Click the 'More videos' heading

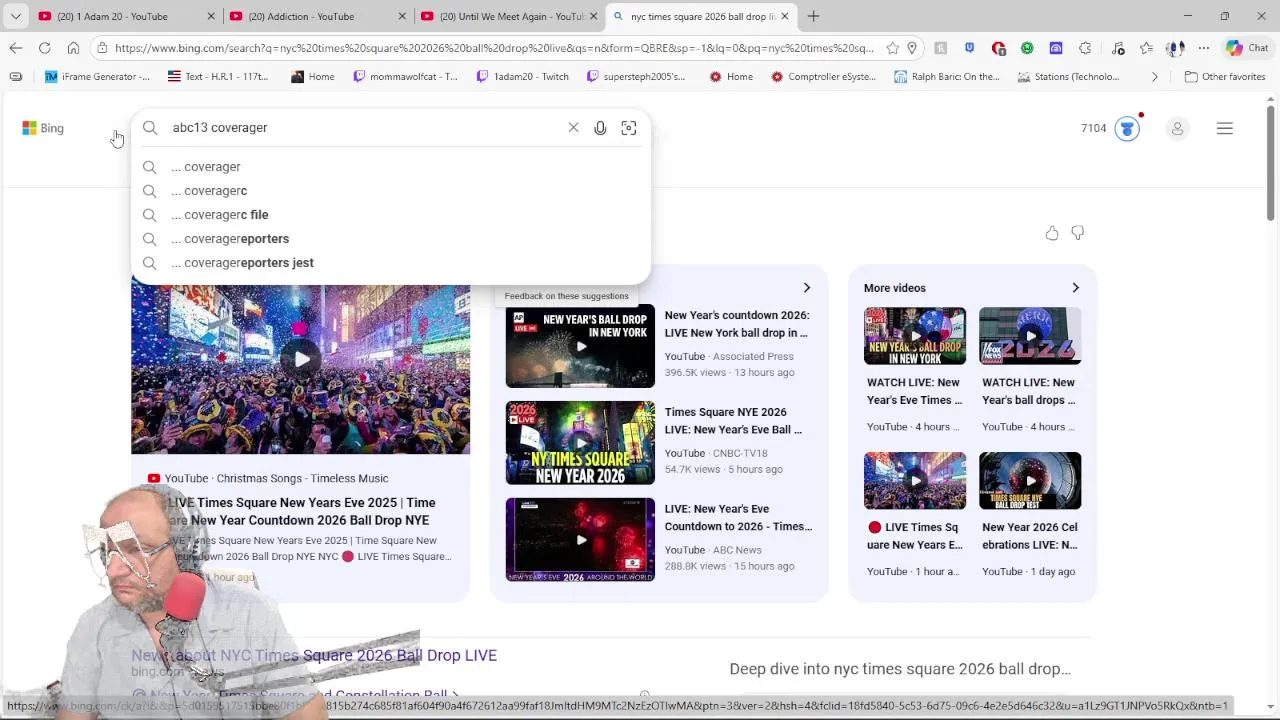pos(895,288)
